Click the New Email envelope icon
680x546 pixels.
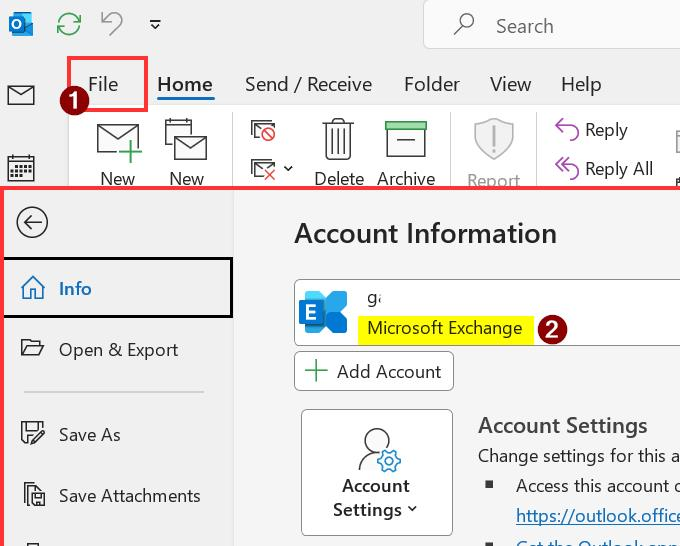tap(119, 143)
